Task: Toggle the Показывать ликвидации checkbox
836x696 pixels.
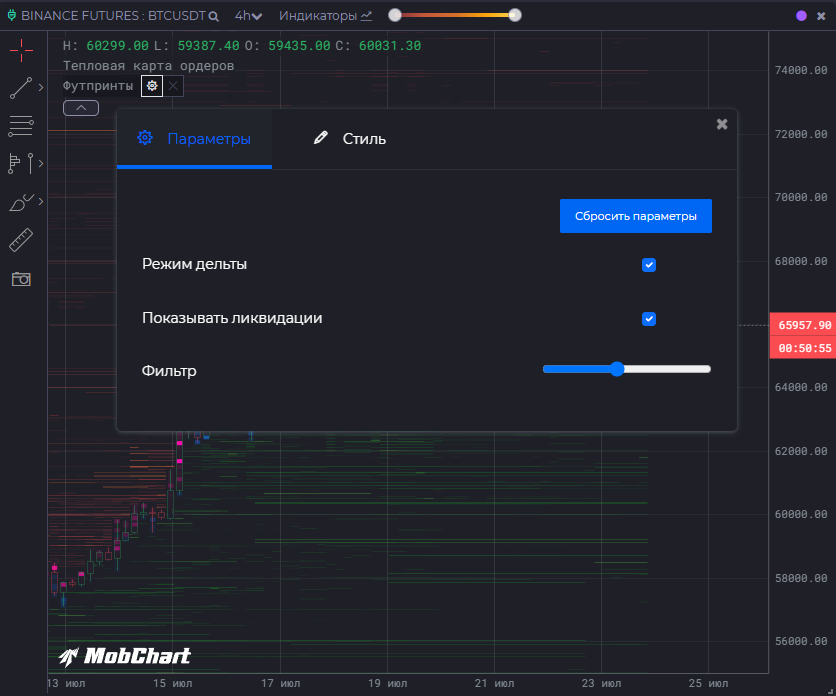Action: 649,319
